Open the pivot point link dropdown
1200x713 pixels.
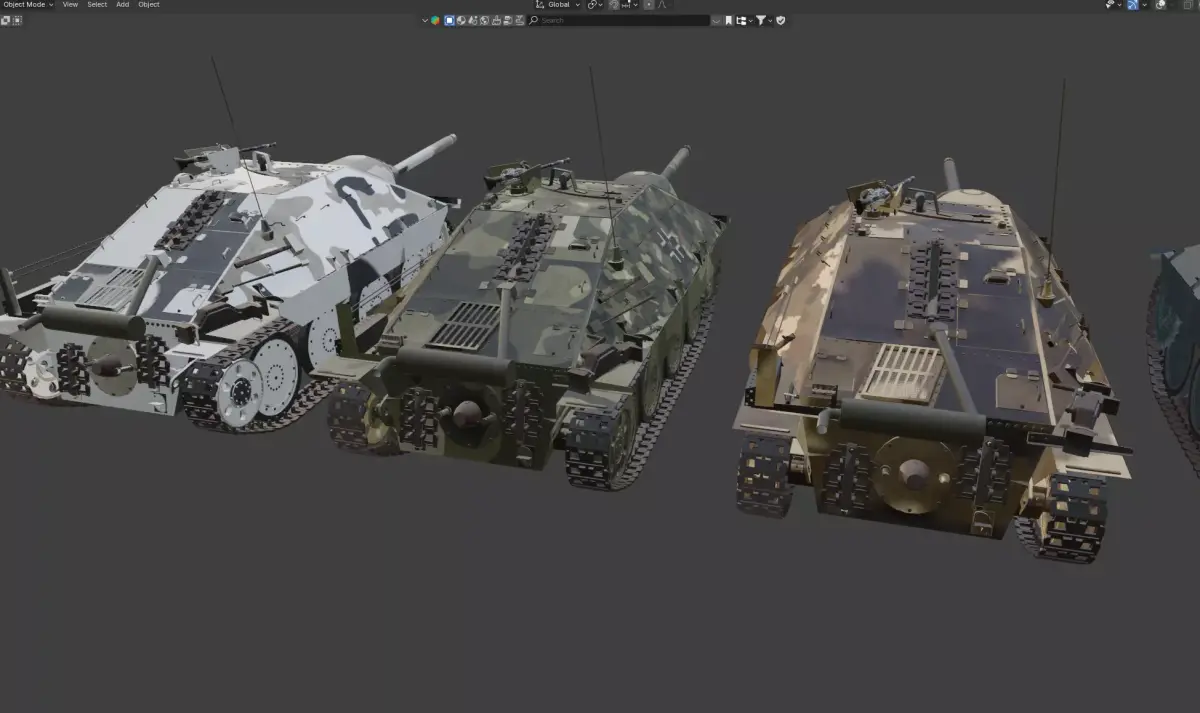[x=595, y=4]
